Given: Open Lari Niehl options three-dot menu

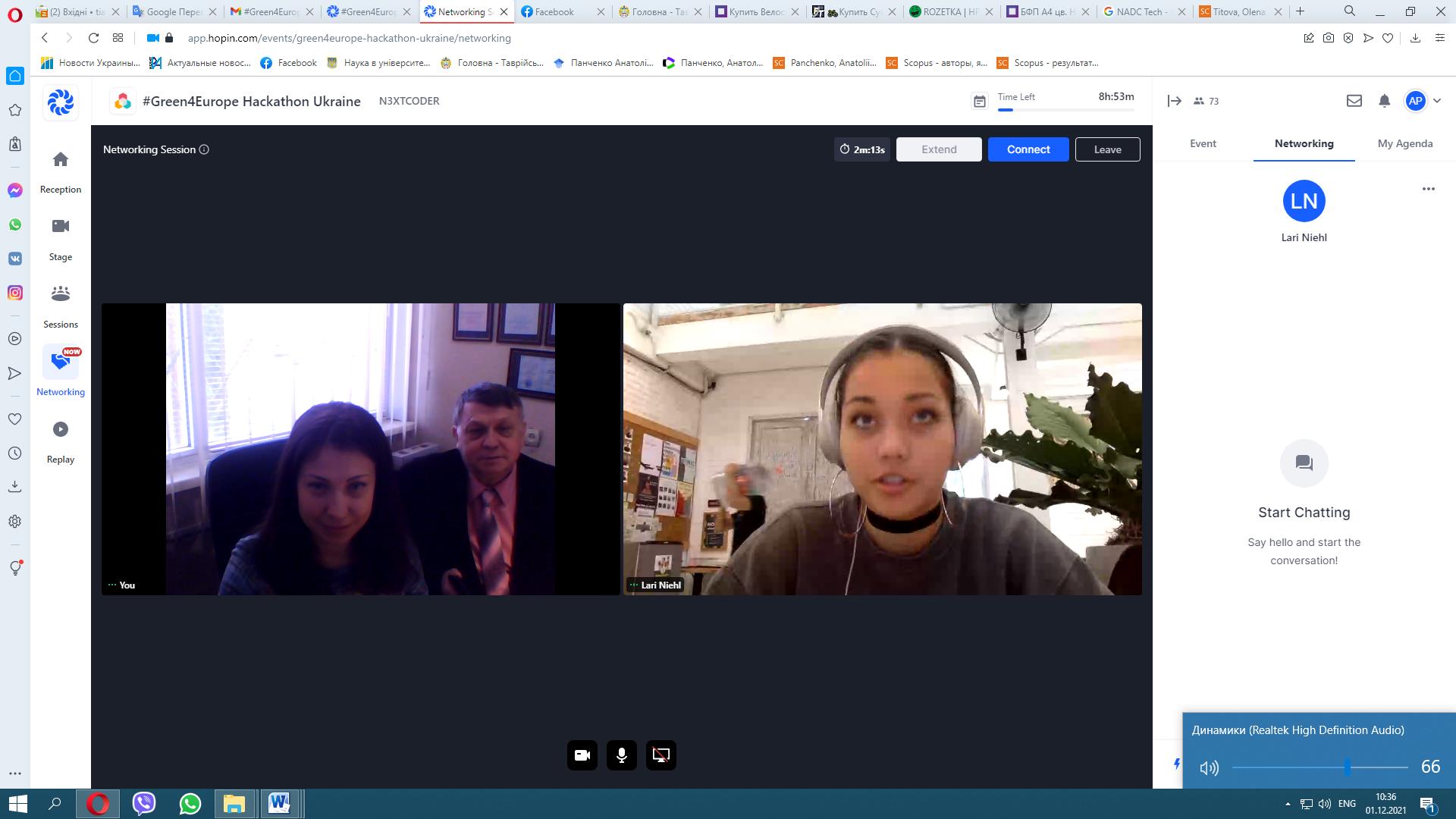Looking at the screenshot, I should (1428, 189).
